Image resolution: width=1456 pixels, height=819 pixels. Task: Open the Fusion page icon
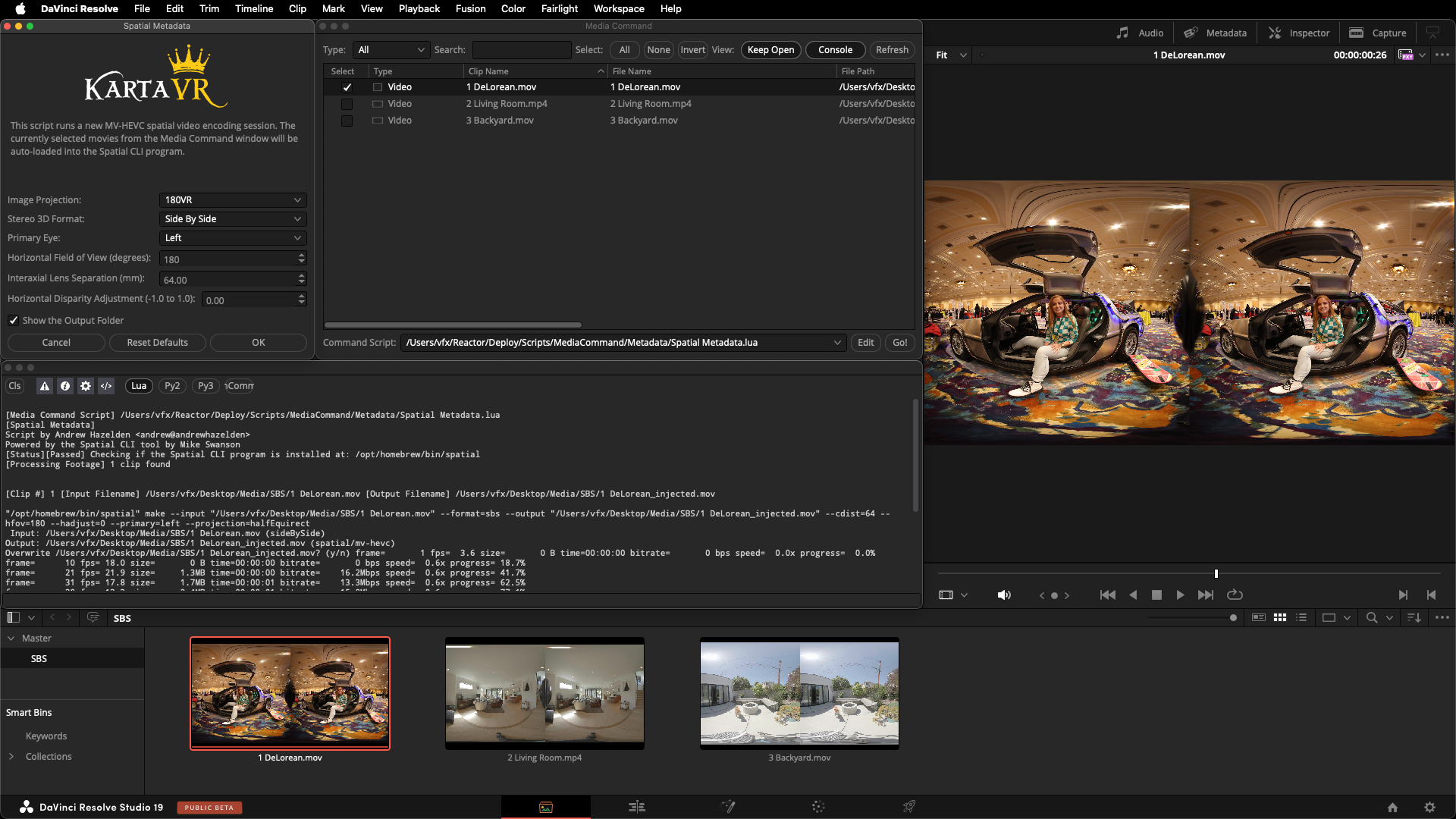pyautogui.click(x=728, y=807)
